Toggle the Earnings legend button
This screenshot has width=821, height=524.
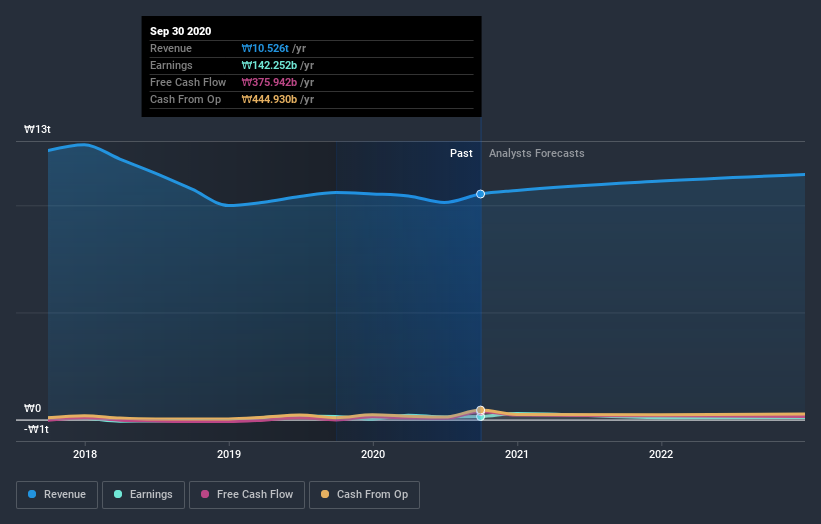[x=143, y=495]
